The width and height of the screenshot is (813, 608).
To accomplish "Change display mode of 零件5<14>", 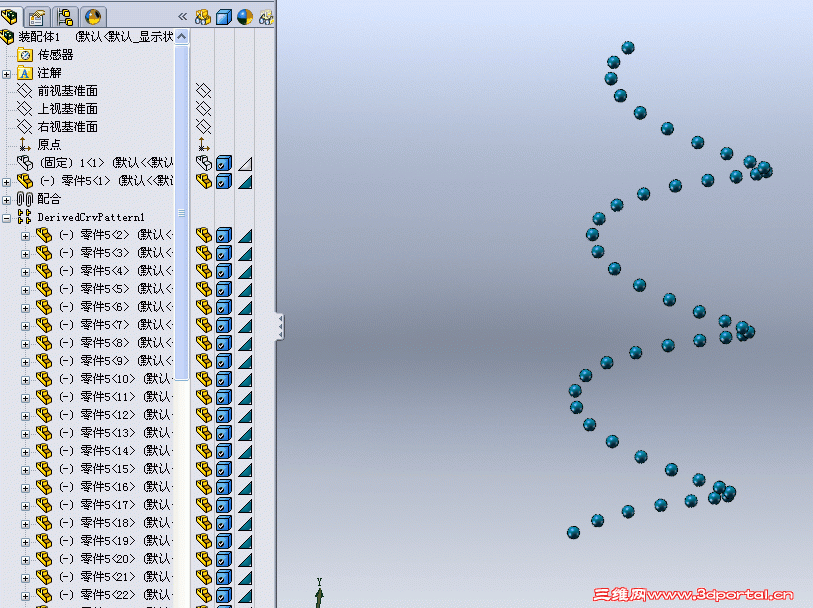I will tap(223, 451).
